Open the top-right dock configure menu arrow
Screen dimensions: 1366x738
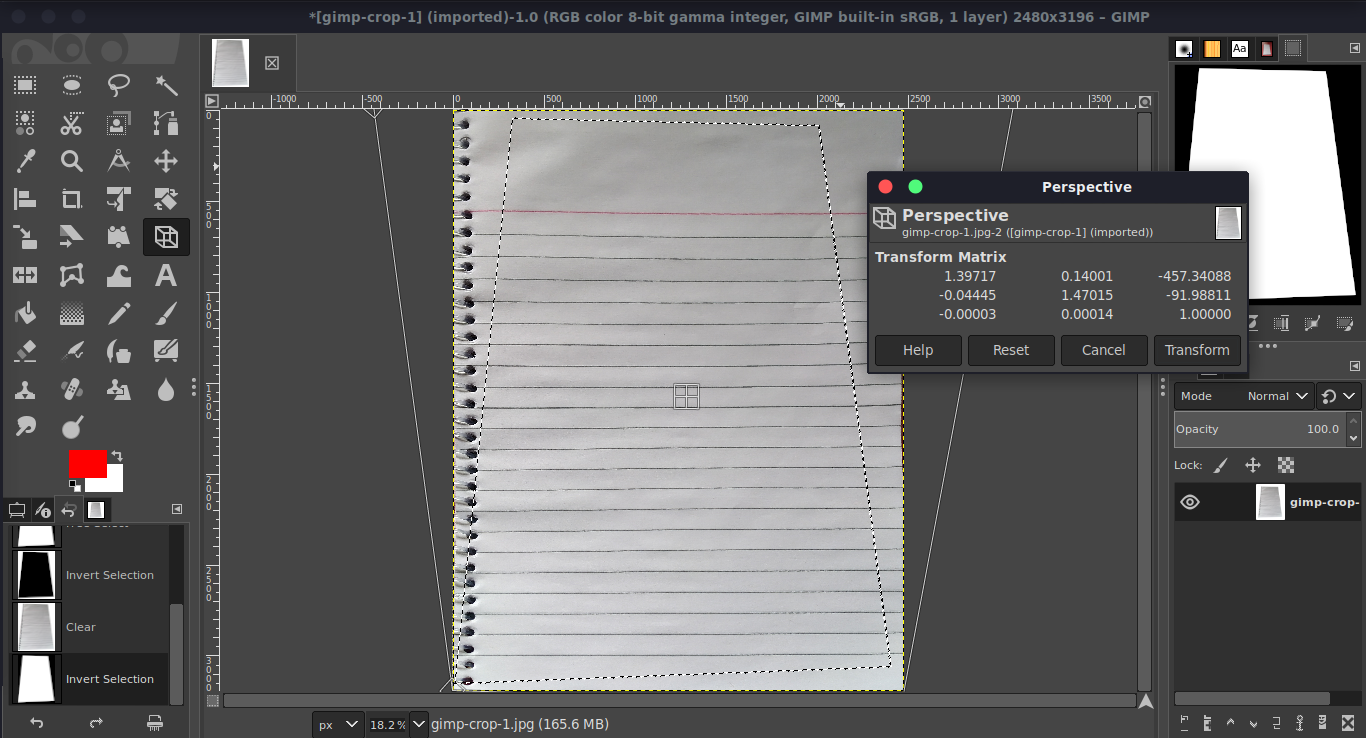point(1355,46)
